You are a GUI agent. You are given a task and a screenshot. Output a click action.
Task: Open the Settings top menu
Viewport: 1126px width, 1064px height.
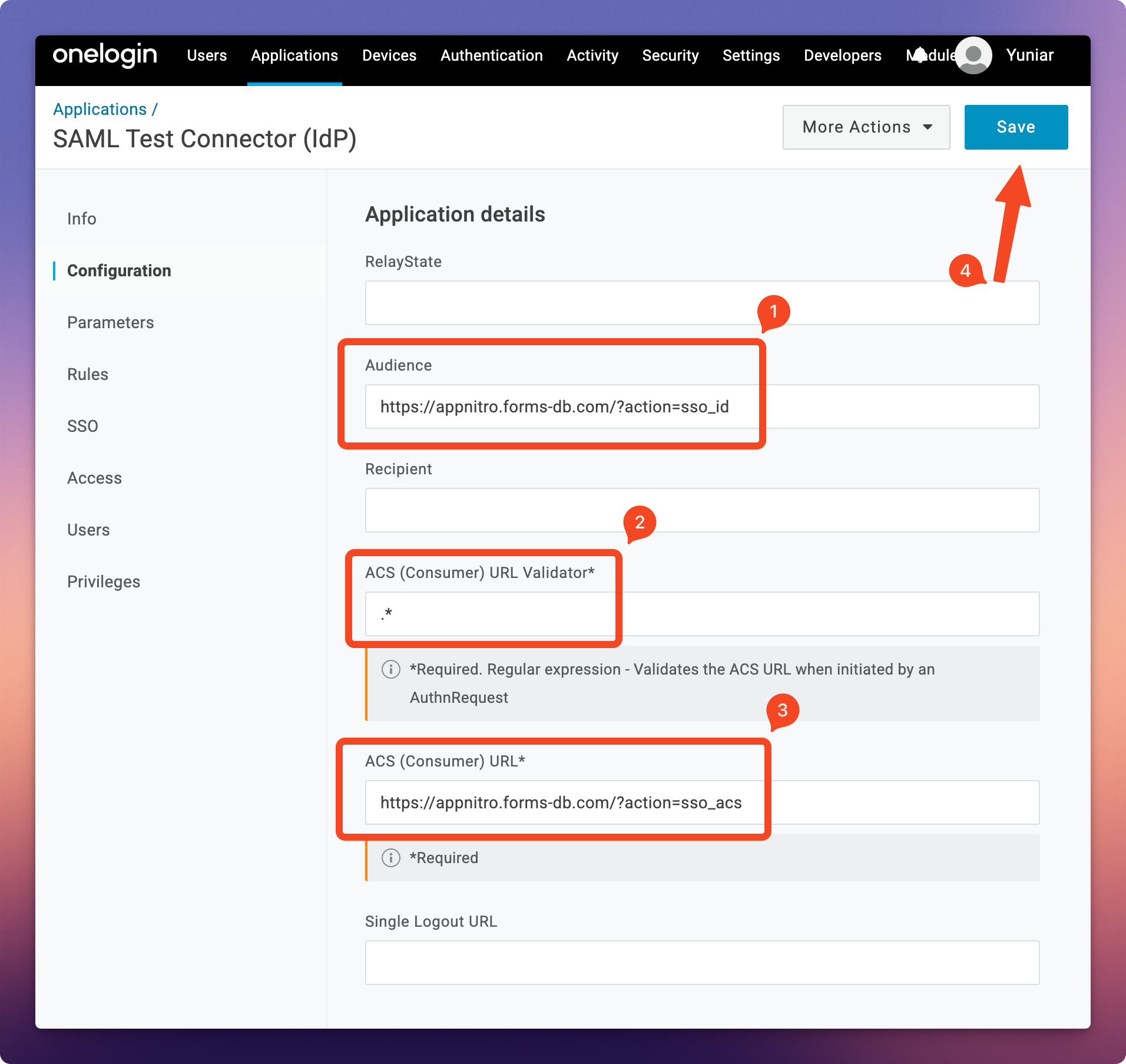[751, 55]
